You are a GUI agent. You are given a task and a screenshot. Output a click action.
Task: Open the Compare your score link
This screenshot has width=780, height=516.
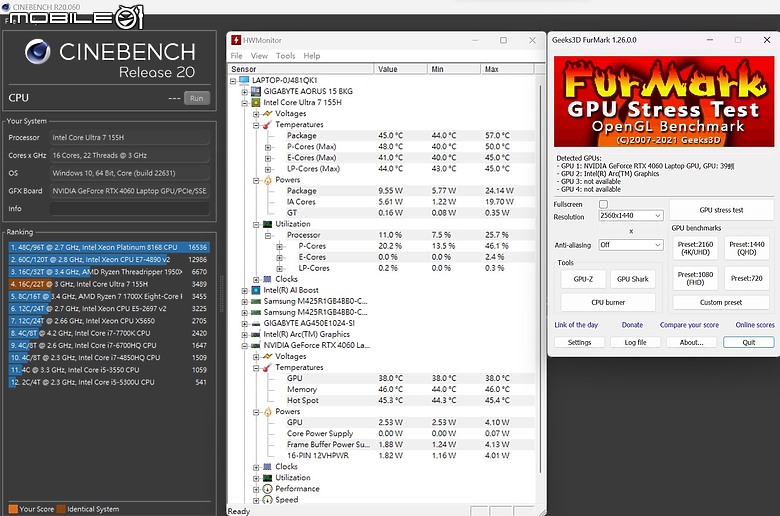689,325
